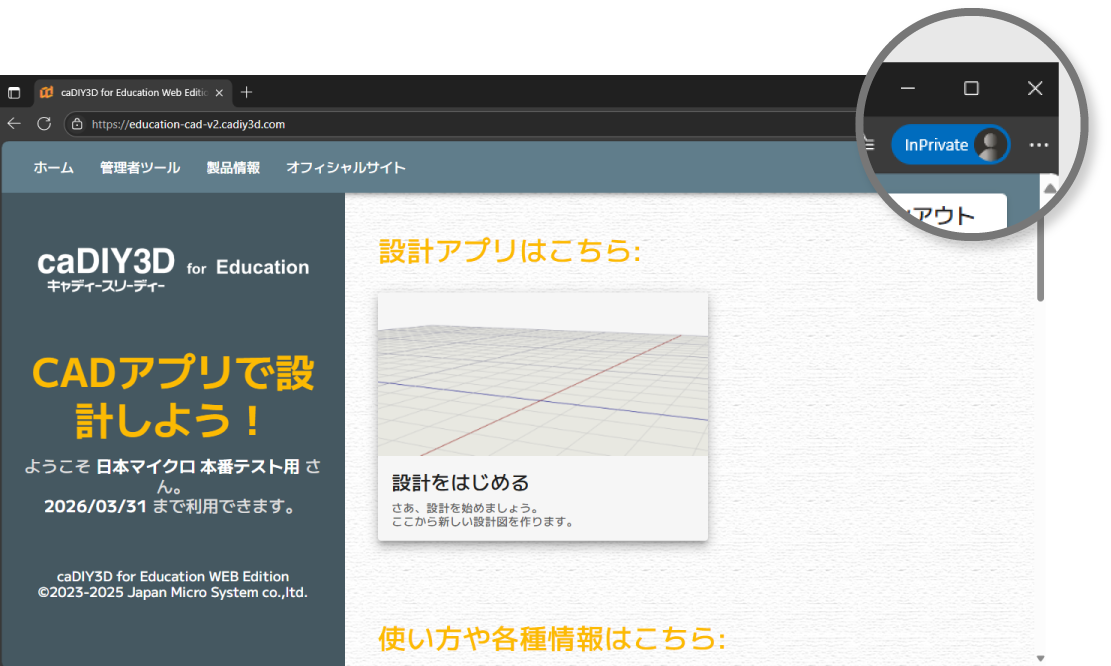
Task: Close the browser window
Action: point(1035,88)
